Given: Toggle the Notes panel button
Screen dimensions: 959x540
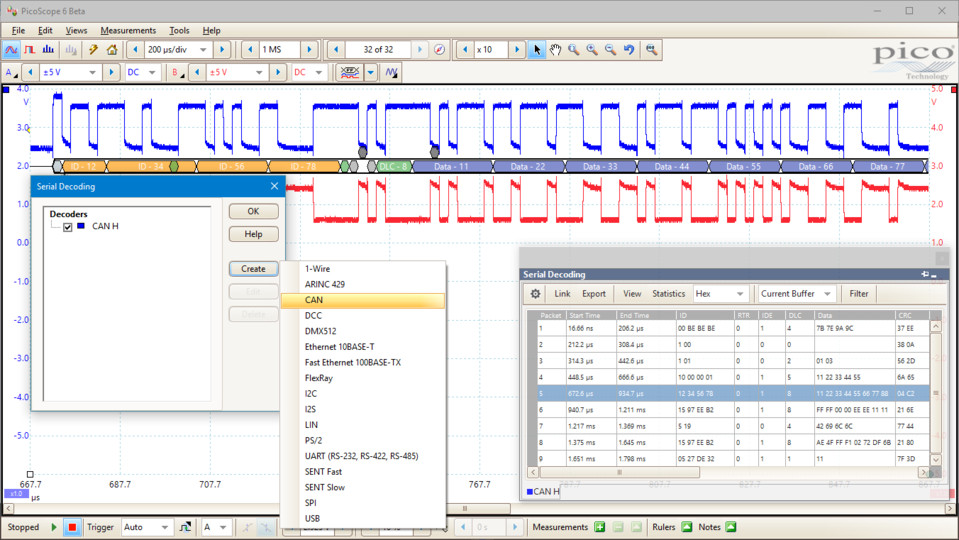Looking at the screenshot, I should [x=730, y=527].
